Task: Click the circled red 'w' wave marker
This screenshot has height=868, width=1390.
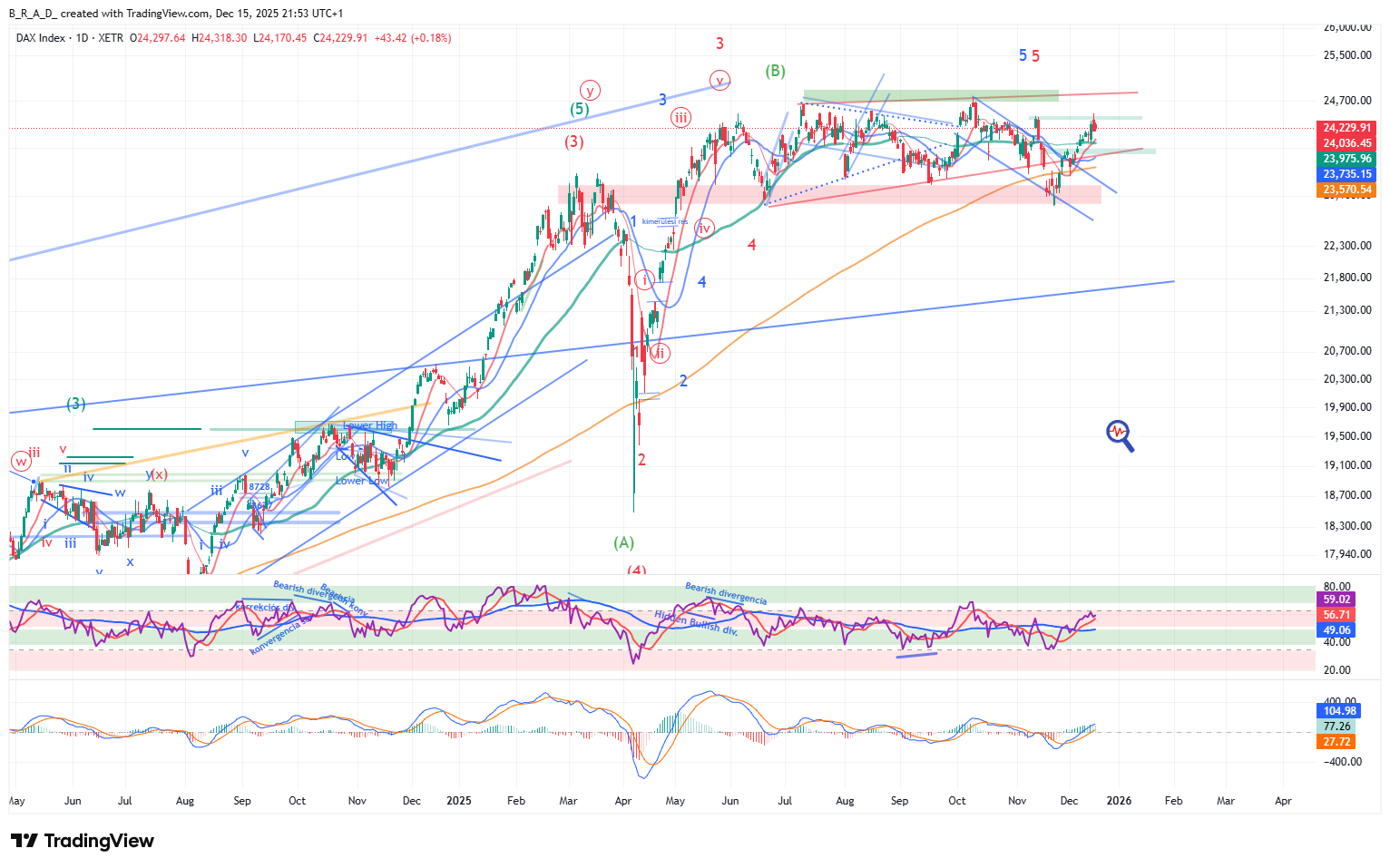Action: tap(20, 461)
